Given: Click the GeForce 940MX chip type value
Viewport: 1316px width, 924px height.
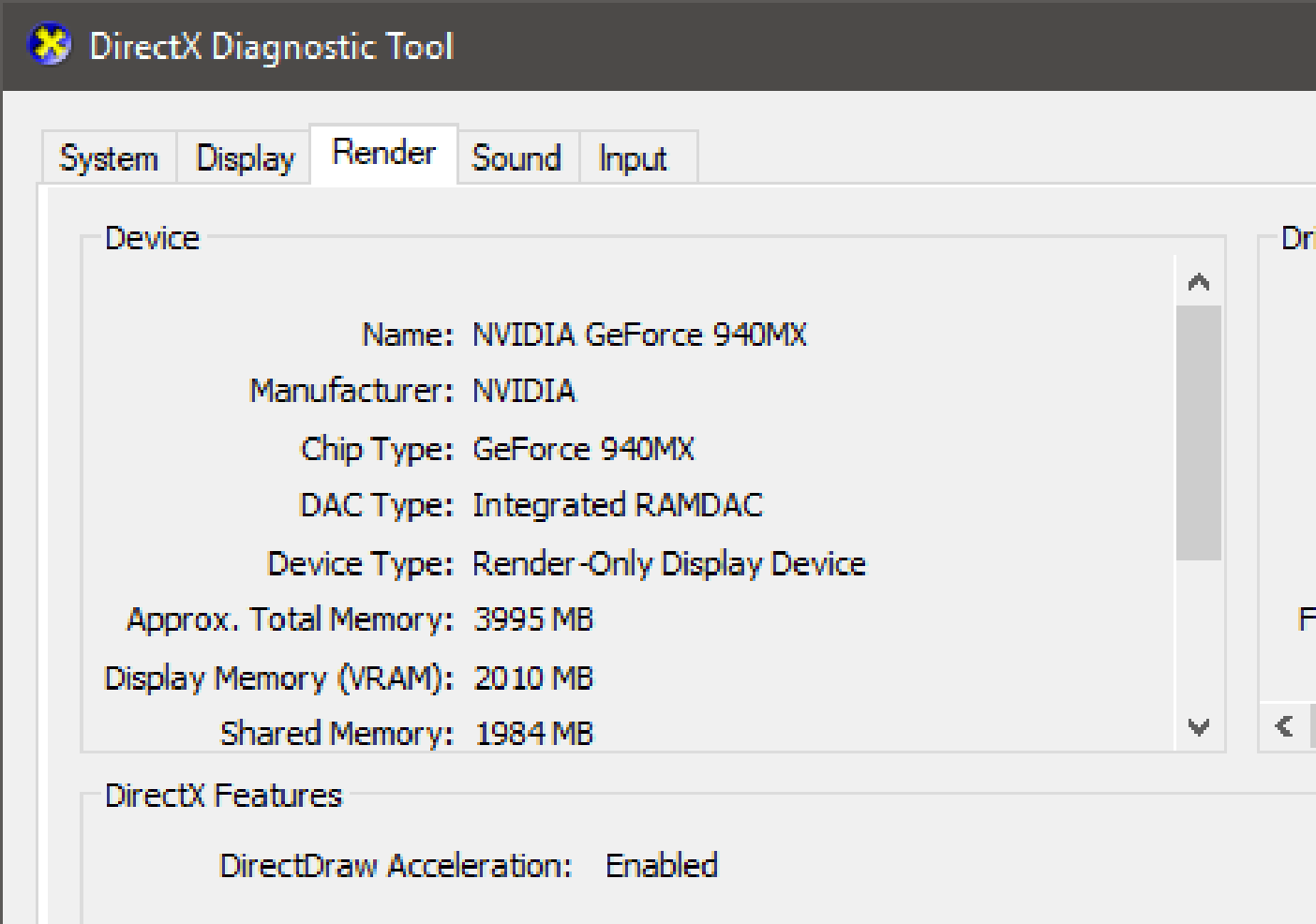Looking at the screenshot, I should [583, 449].
